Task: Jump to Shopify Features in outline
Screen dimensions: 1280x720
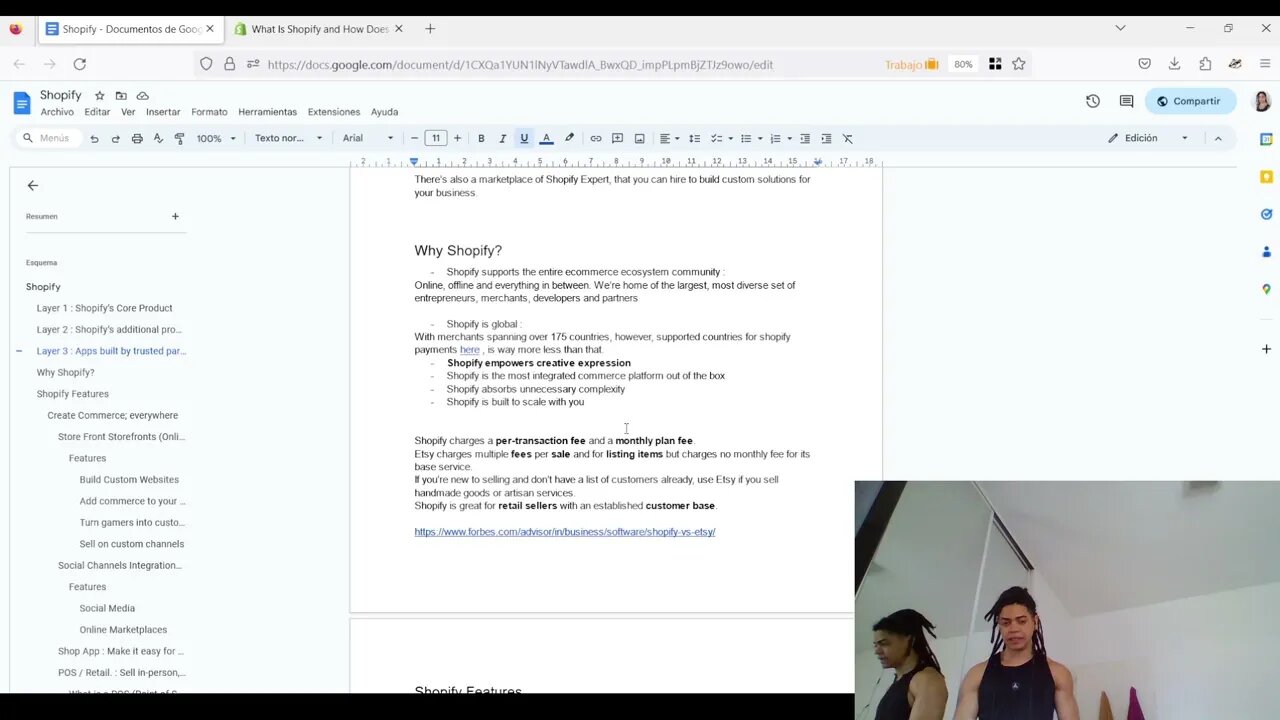Action: [73, 394]
